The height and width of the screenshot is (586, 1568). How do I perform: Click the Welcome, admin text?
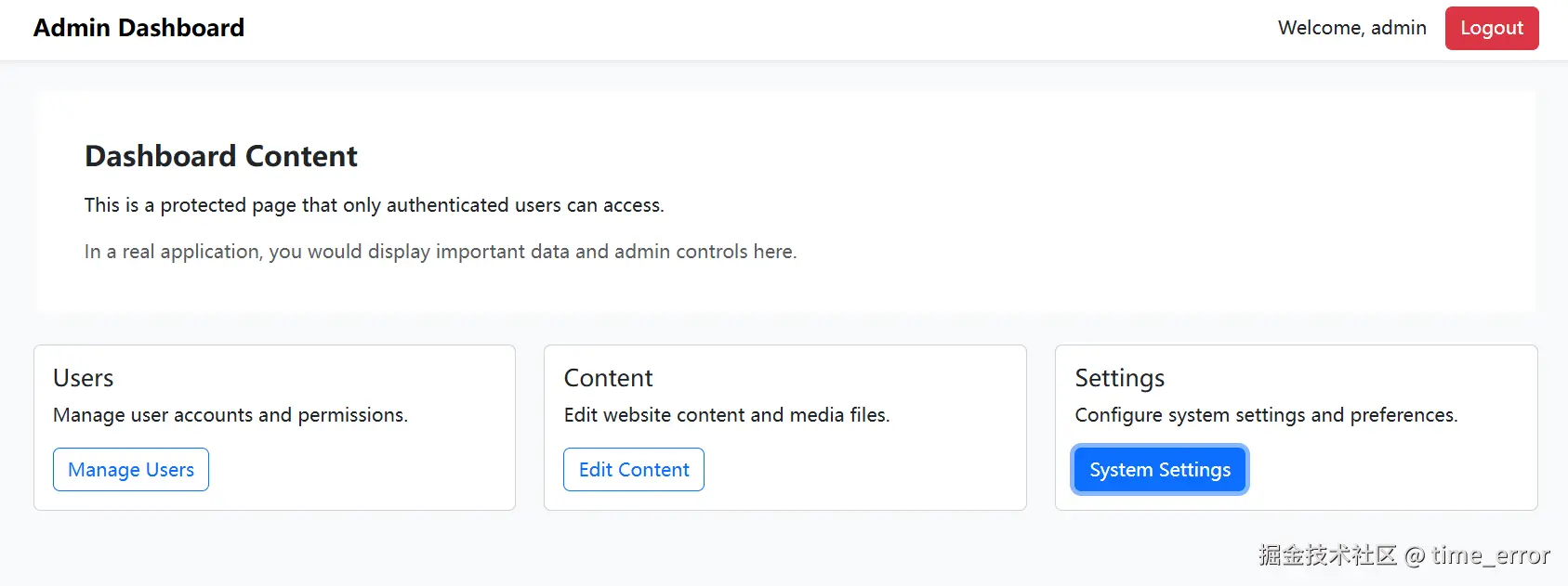(1351, 28)
